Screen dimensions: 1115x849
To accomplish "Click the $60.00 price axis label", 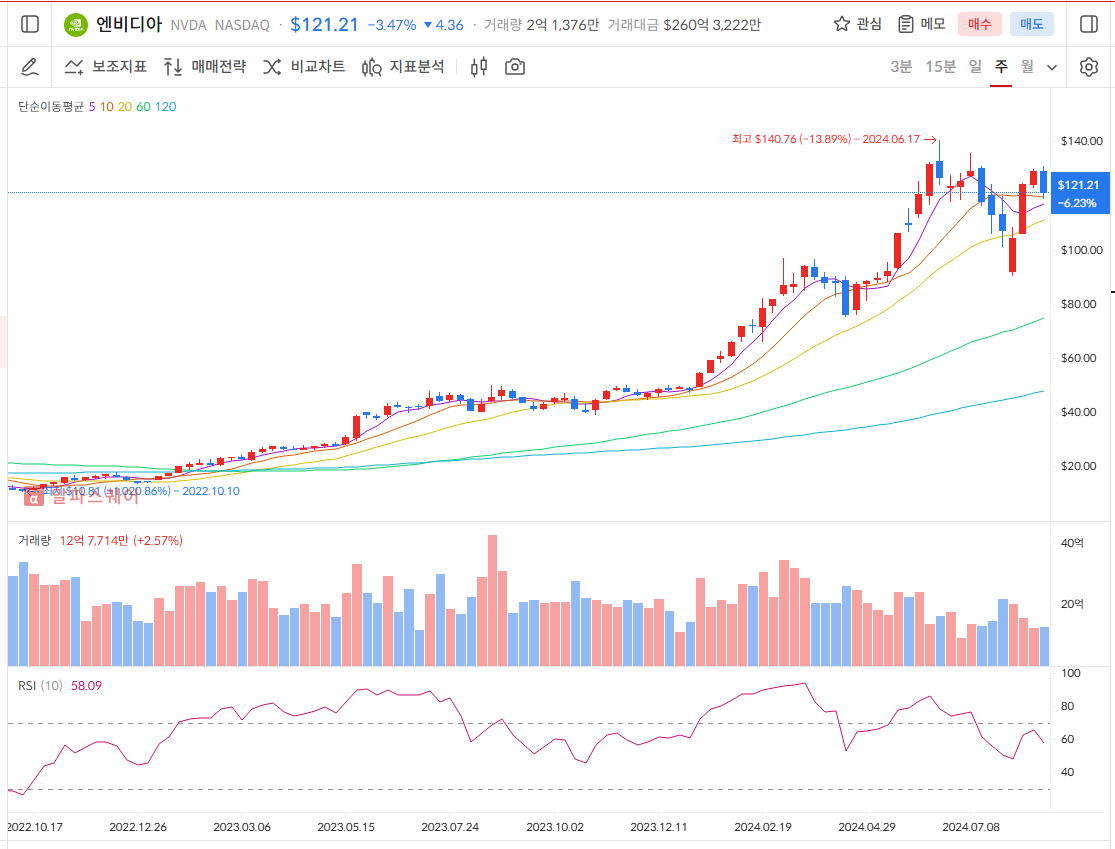I will tap(1078, 358).
